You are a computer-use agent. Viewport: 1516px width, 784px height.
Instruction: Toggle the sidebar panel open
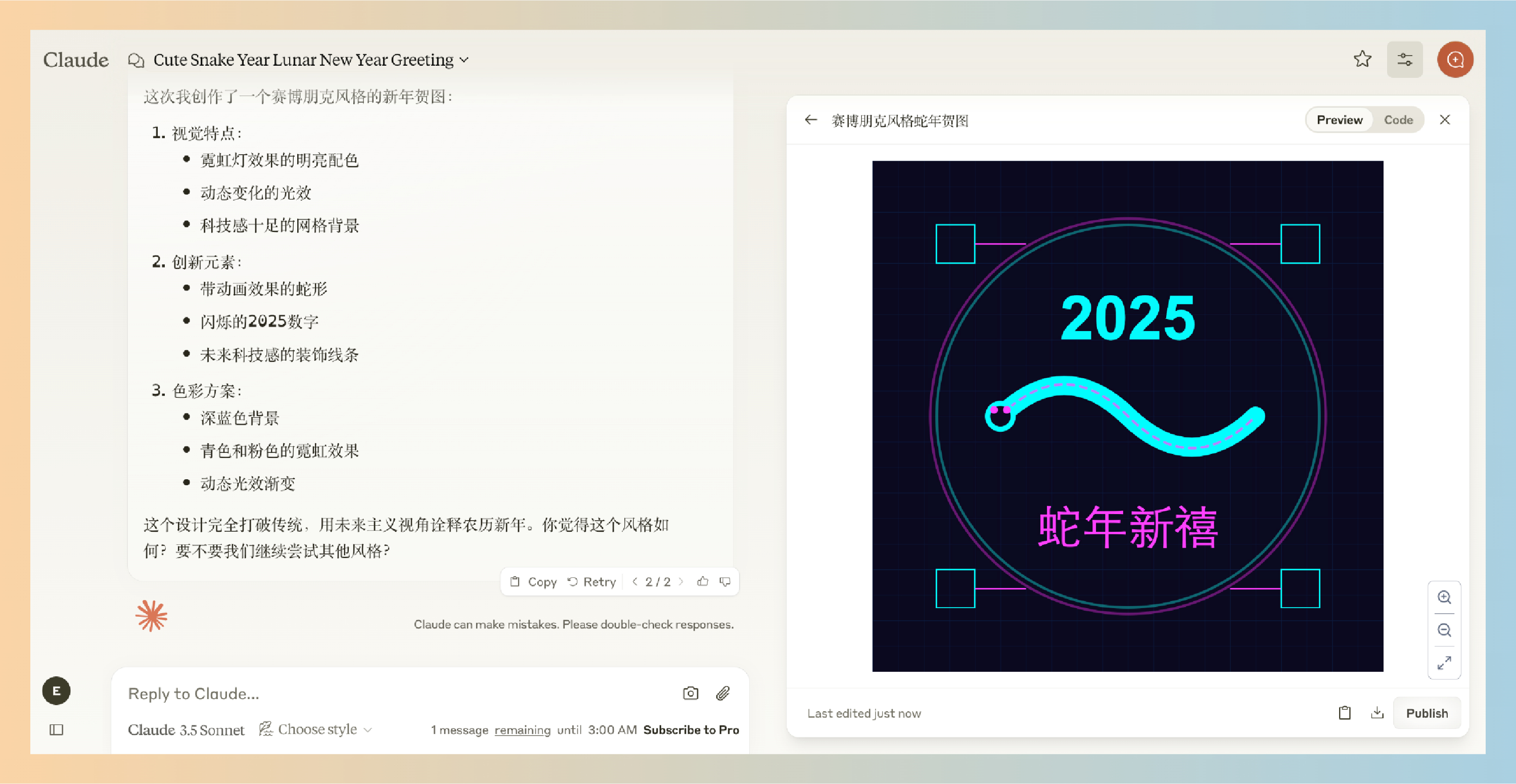click(x=57, y=730)
